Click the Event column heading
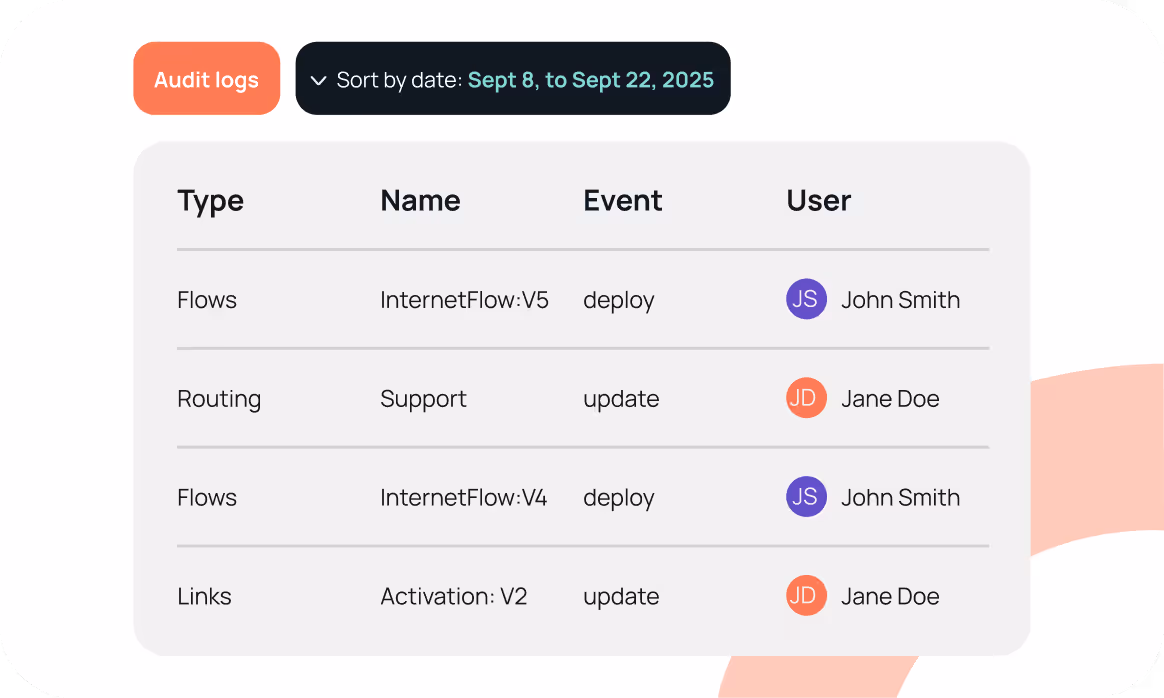 click(x=622, y=201)
